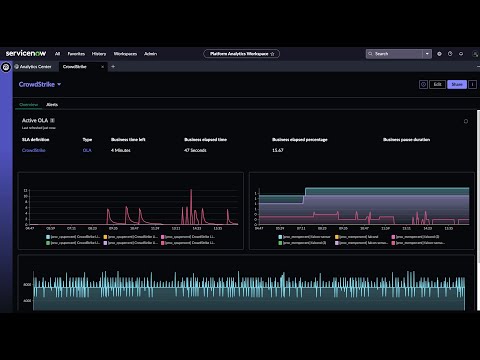Click the Edit button
Screen dimensions: 480x360
(x=437, y=85)
